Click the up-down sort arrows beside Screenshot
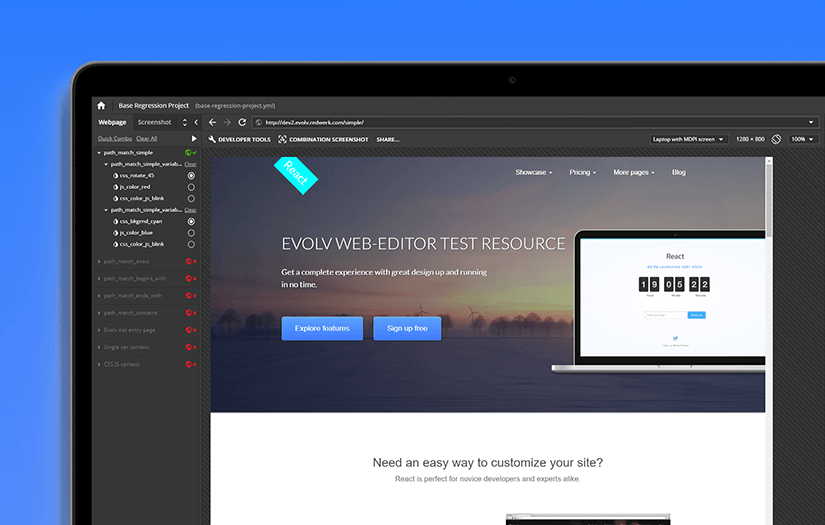 (185, 122)
